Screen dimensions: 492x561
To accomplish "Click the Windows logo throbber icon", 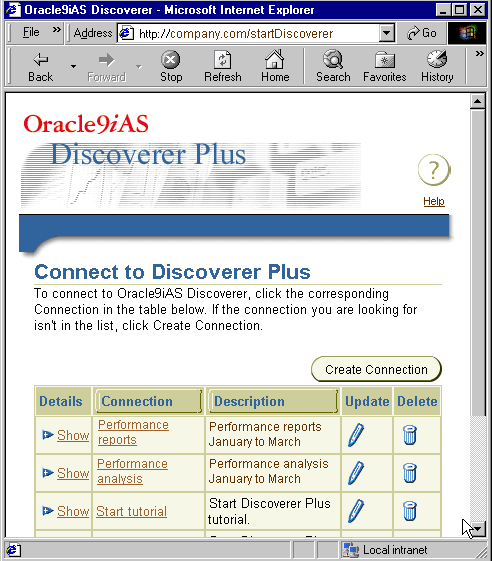I will [x=467, y=33].
